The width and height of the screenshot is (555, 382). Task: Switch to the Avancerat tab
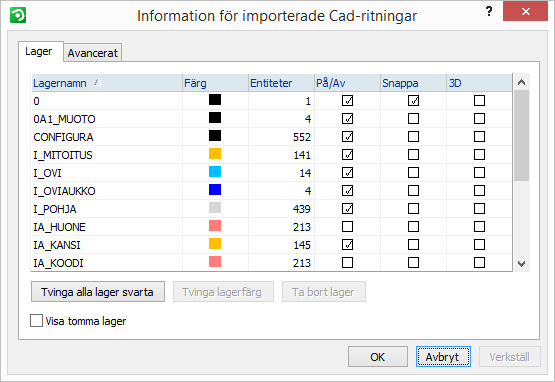pyautogui.click(x=93, y=53)
